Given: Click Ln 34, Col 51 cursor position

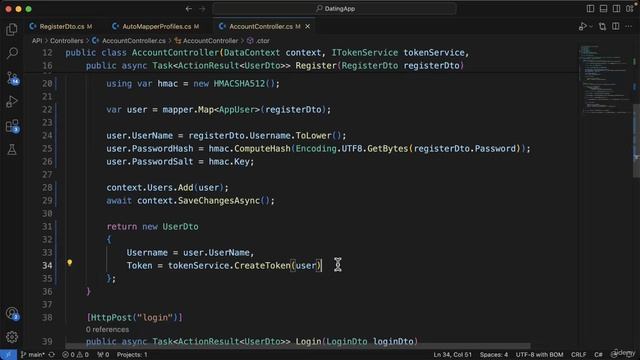Looking at the screenshot, I should 453,355.
